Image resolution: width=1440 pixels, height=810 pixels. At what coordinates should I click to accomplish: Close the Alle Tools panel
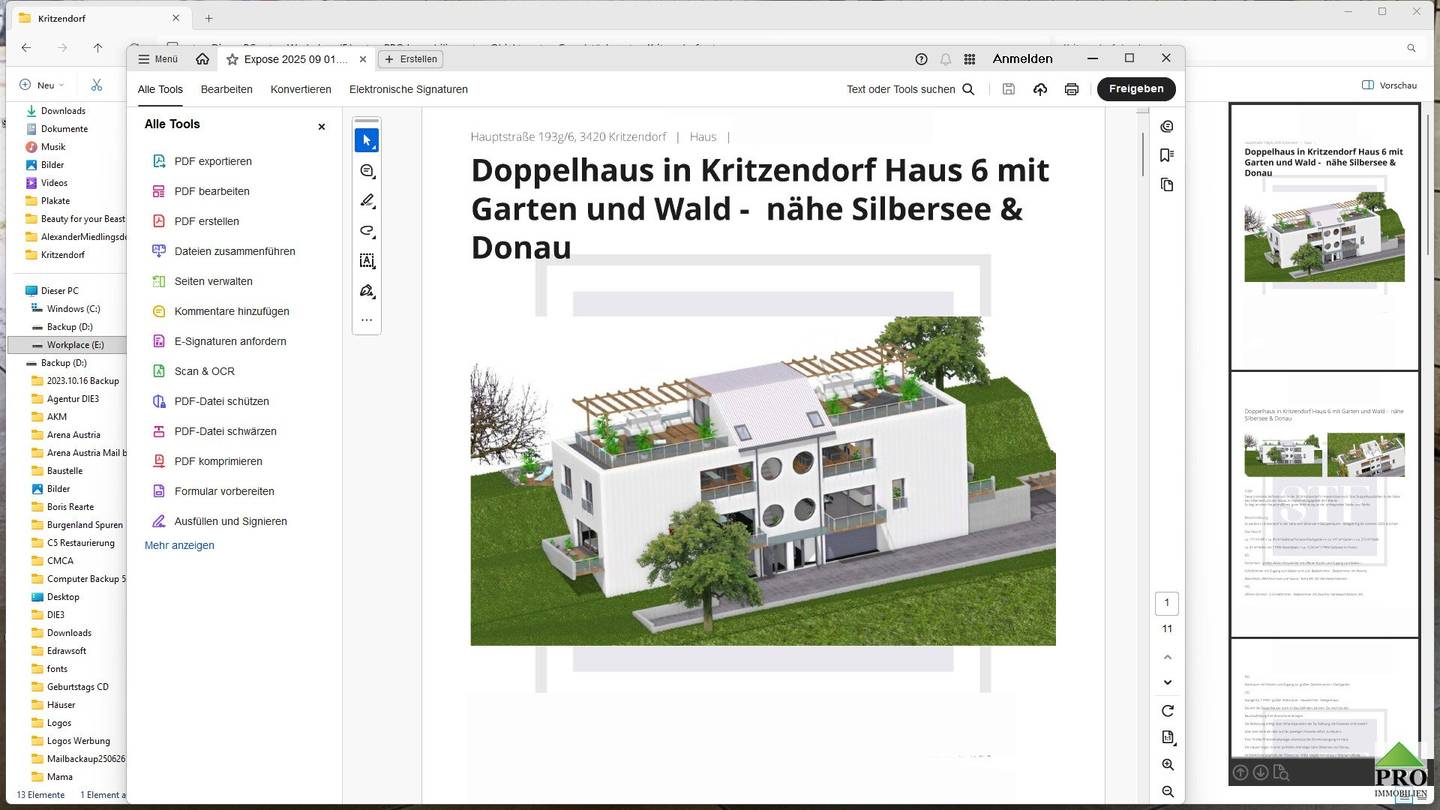[321, 127]
